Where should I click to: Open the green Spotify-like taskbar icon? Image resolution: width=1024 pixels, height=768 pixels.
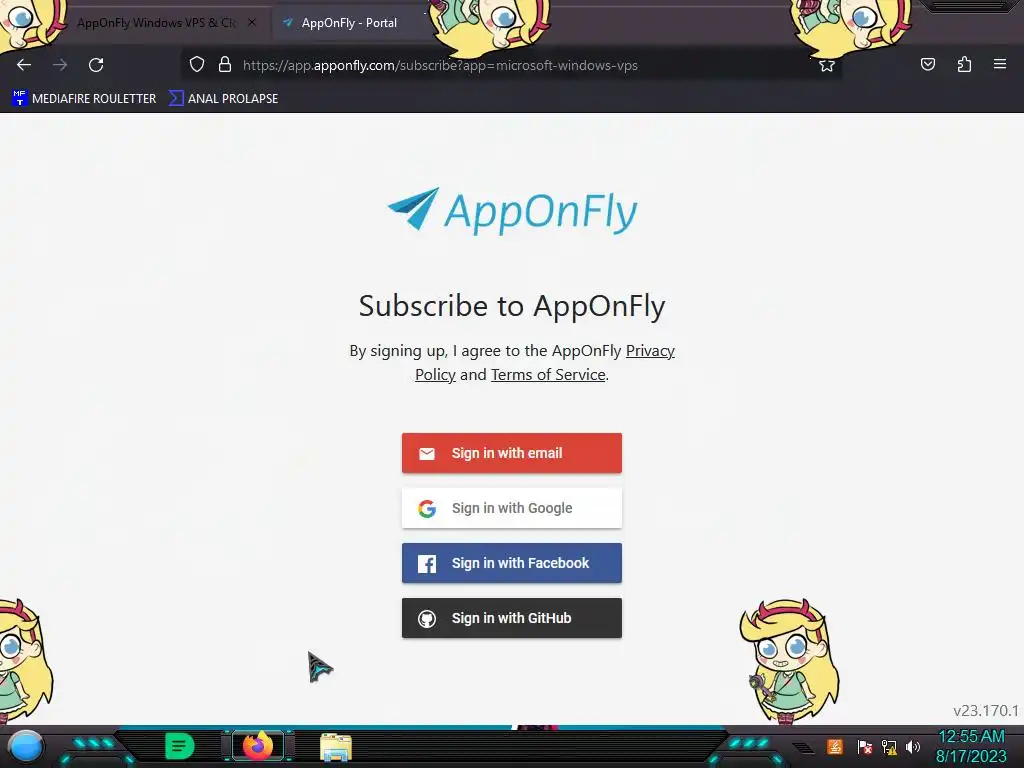point(180,746)
